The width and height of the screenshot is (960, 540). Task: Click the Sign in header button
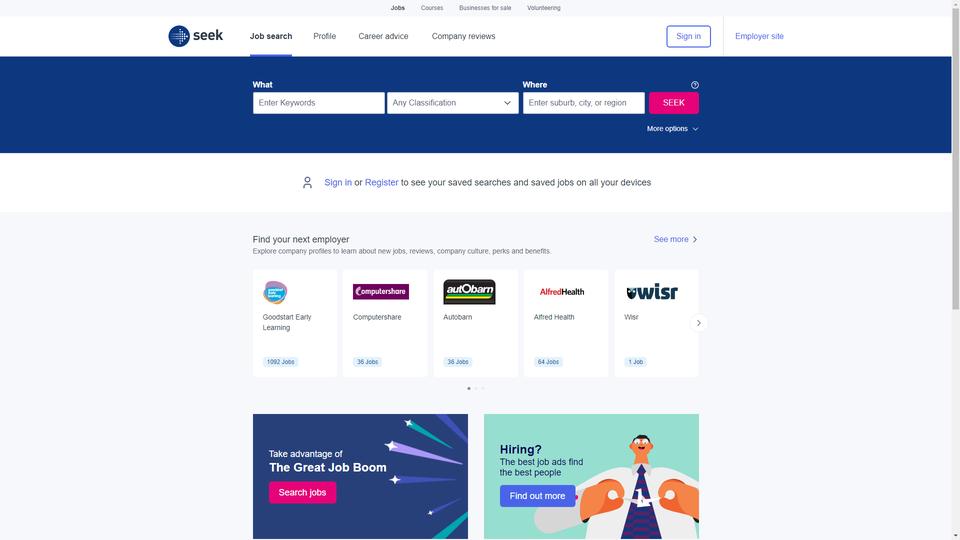coord(688,36)
